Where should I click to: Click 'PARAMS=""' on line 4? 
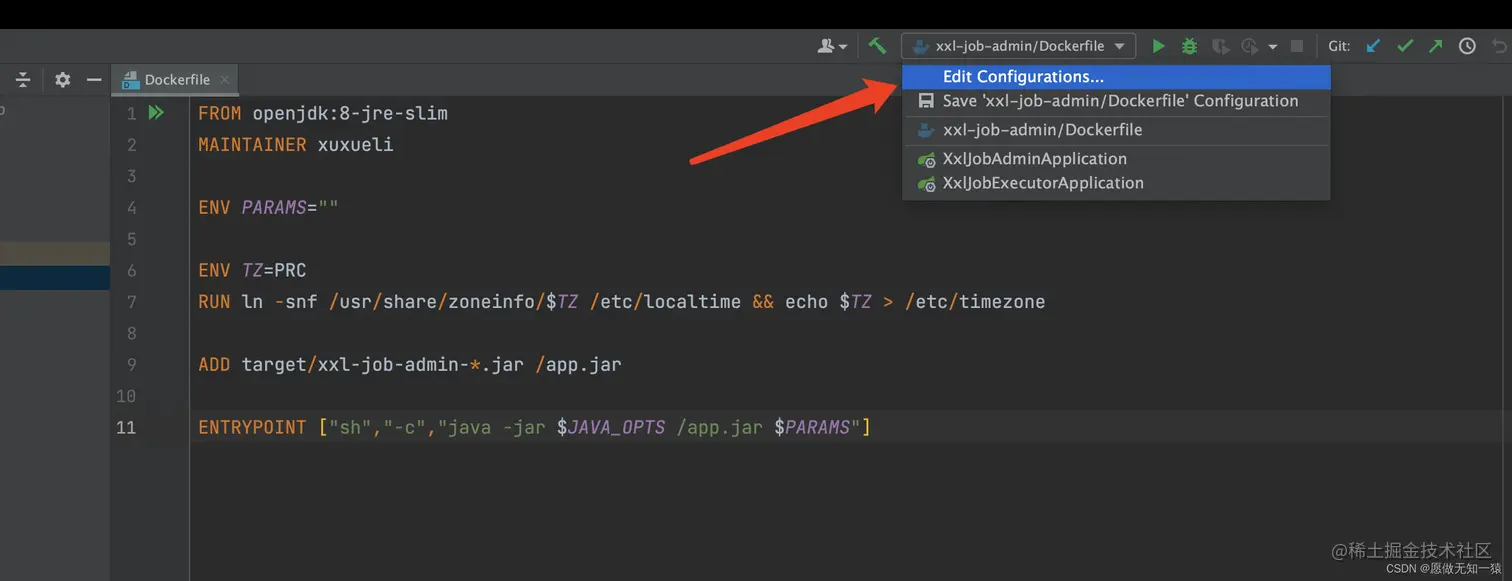tap(290, 207)
